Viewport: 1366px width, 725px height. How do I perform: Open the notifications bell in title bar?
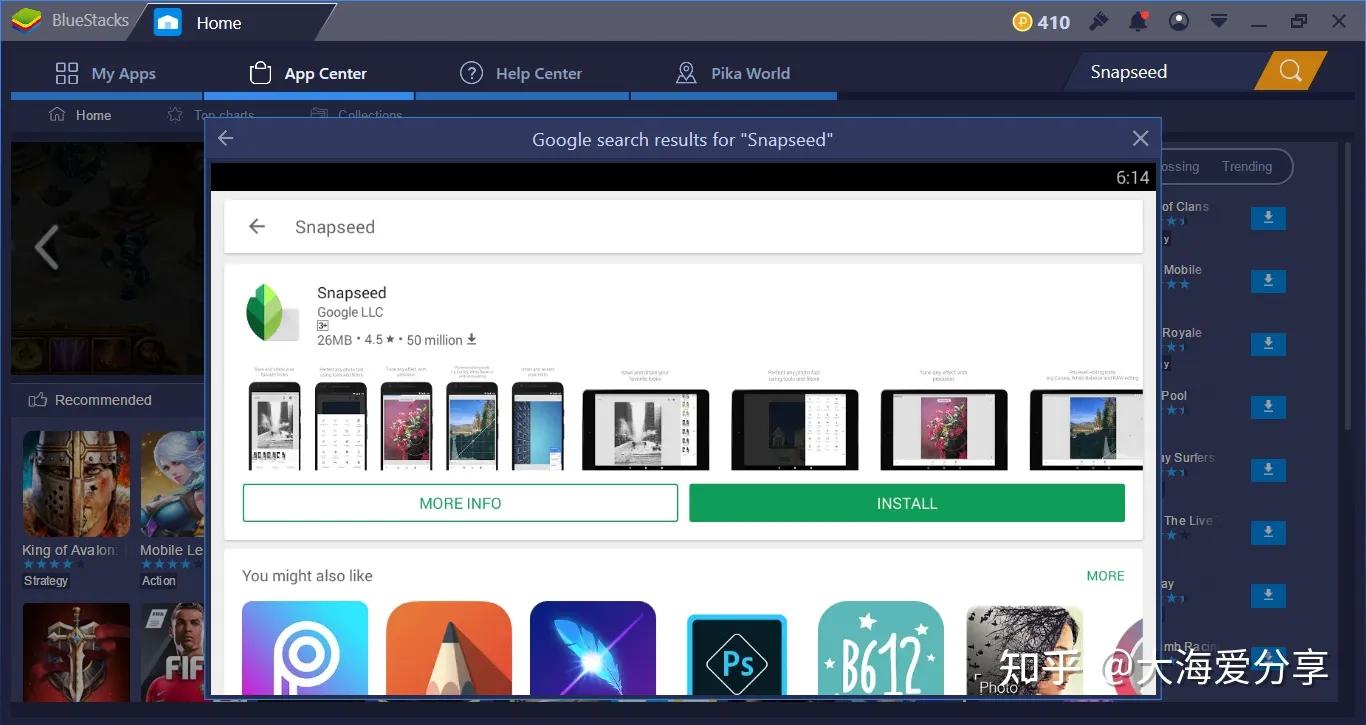click(x=1138, y=21)
